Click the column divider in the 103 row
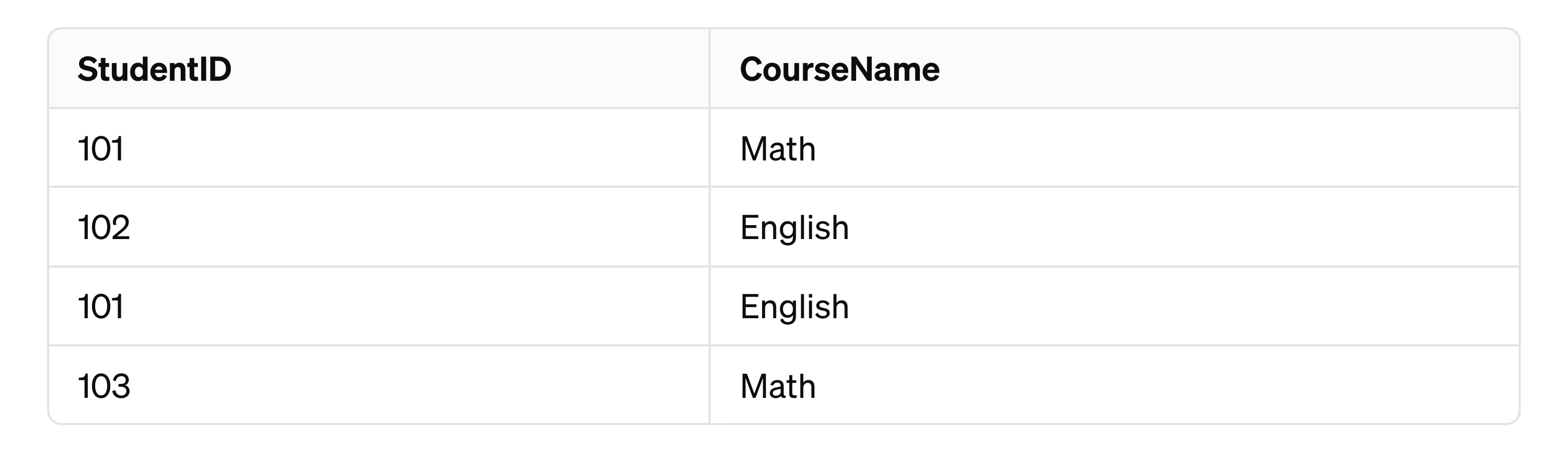Image resolution: width=1568 pixels, height=461 pixels. (710, 385)
